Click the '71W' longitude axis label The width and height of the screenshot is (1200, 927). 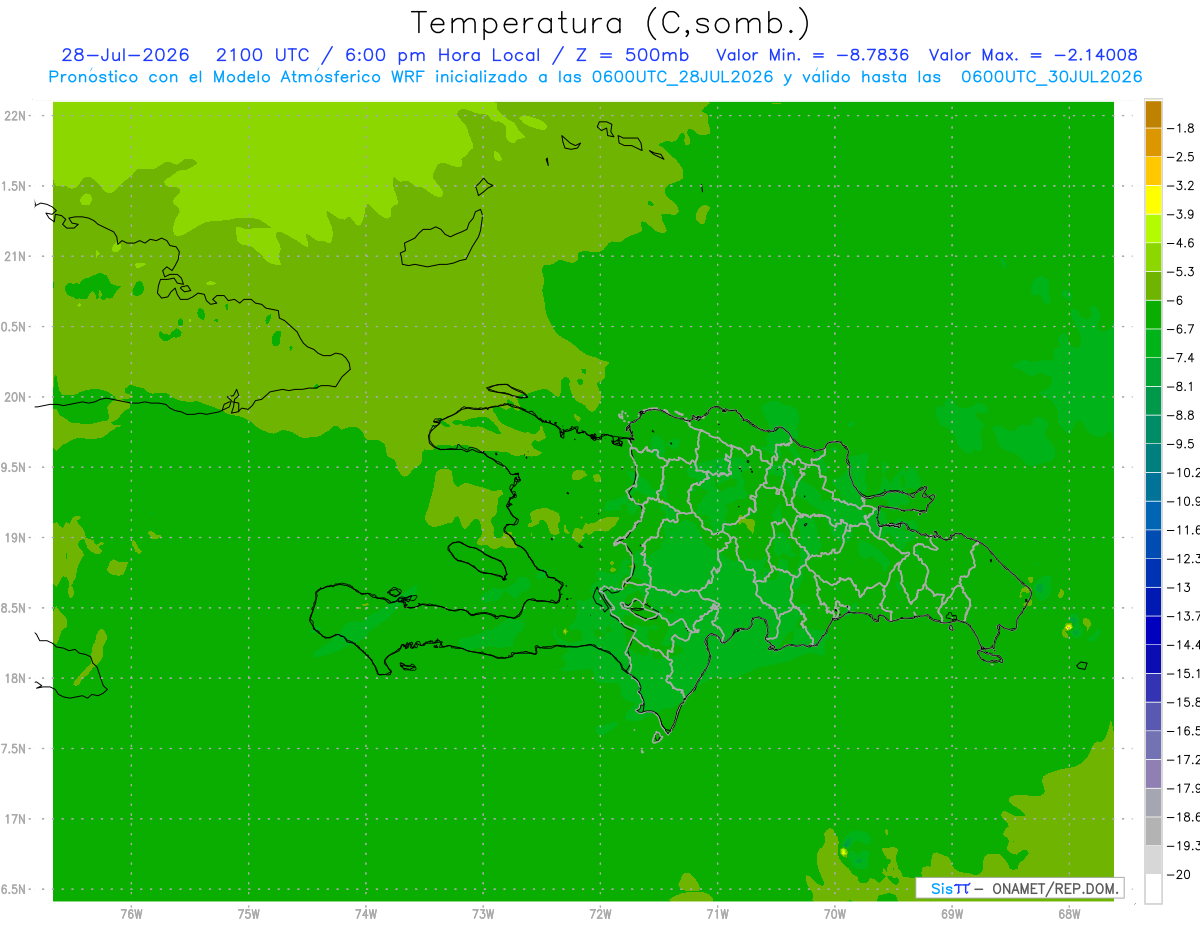coord(717,914)
